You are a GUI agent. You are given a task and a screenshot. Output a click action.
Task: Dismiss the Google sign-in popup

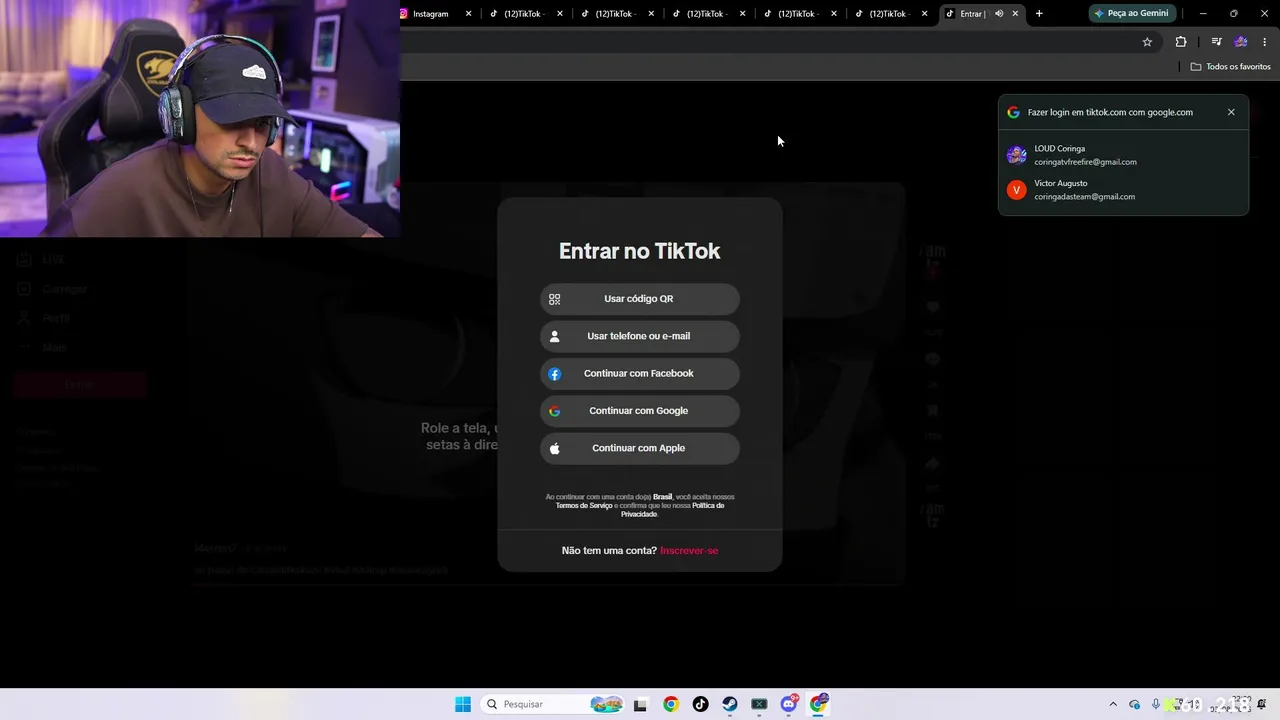pos(1231,112)
